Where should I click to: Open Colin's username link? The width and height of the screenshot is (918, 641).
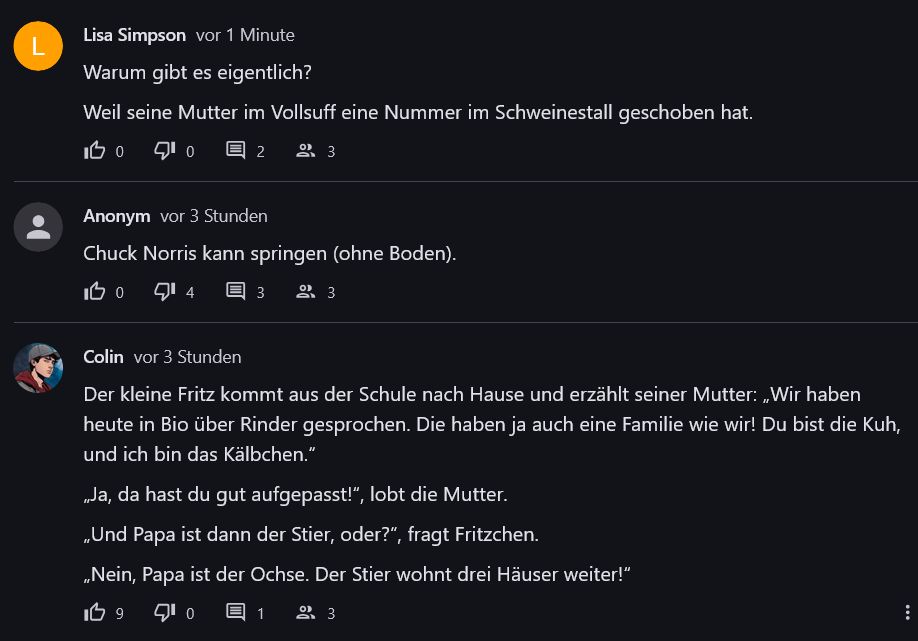[x=103, y=357]
